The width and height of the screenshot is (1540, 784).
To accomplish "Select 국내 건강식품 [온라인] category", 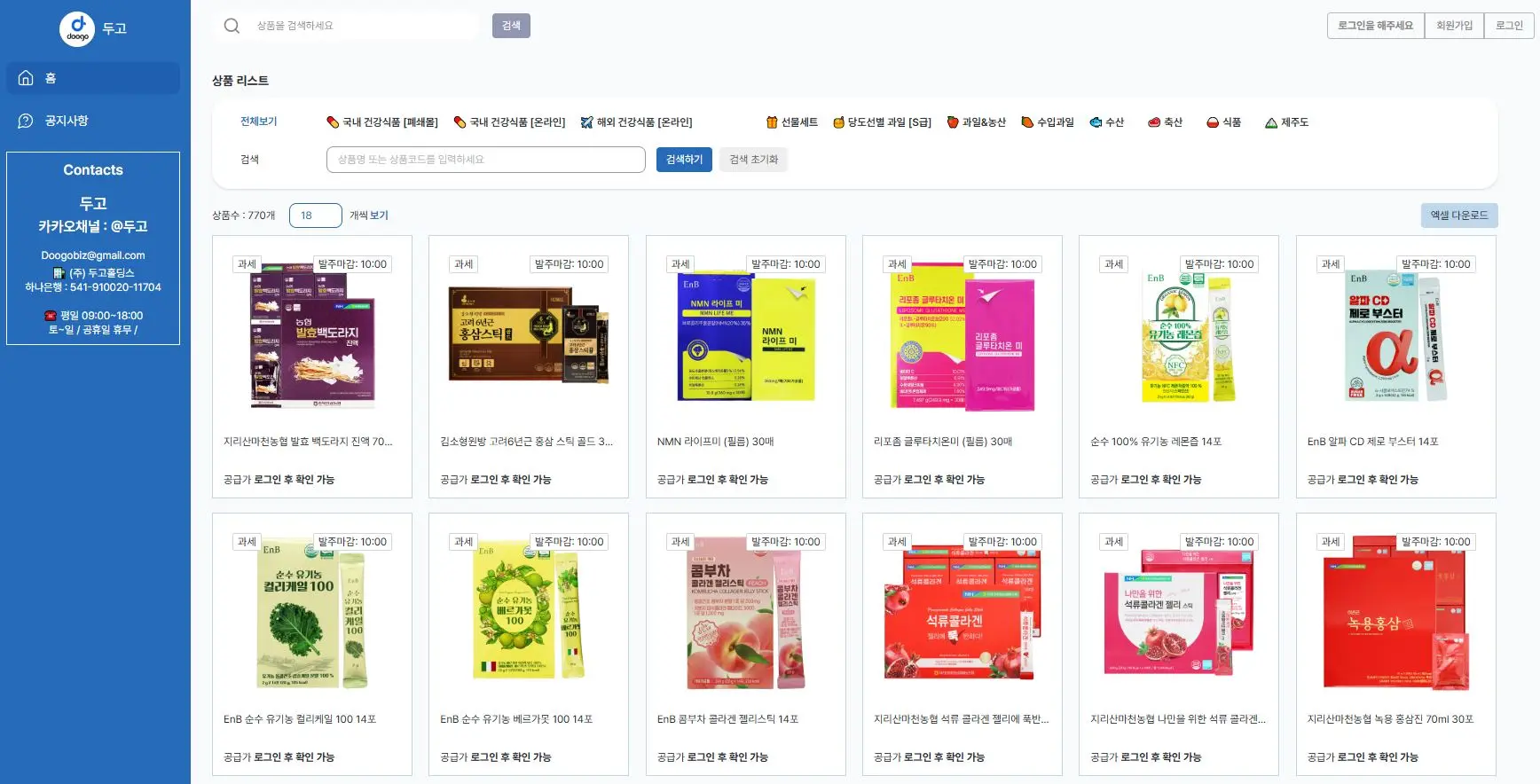I will pyautogui.click(x=509, y=122).
